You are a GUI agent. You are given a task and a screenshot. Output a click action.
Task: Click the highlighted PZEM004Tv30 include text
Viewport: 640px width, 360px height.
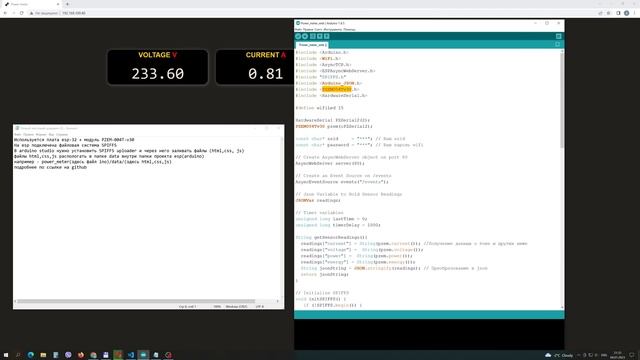coord(337,89)
